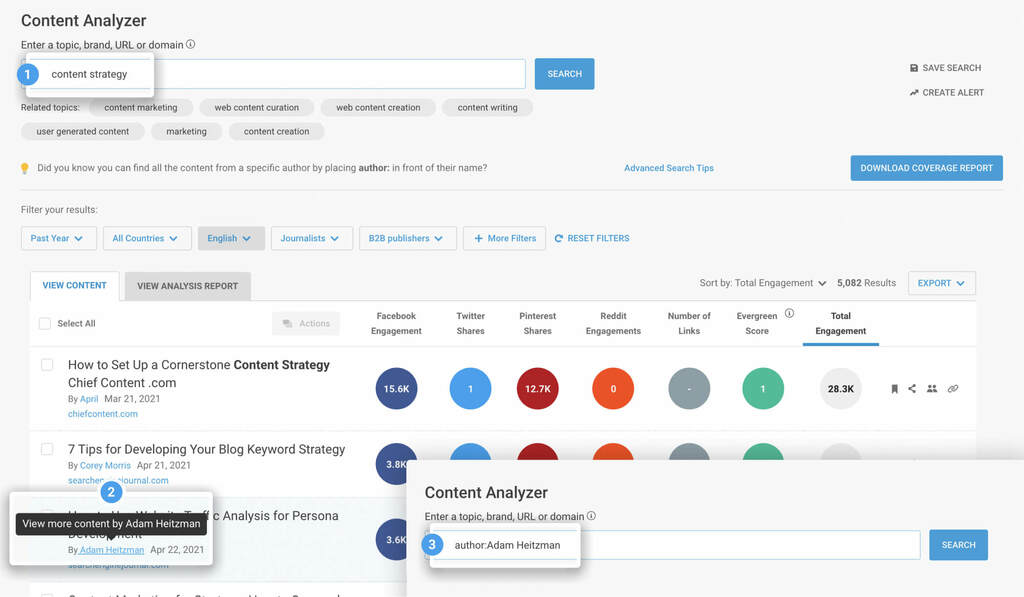Click the Save Search disk icon
Screen dimensions: 1024x597
coord(914,68)
